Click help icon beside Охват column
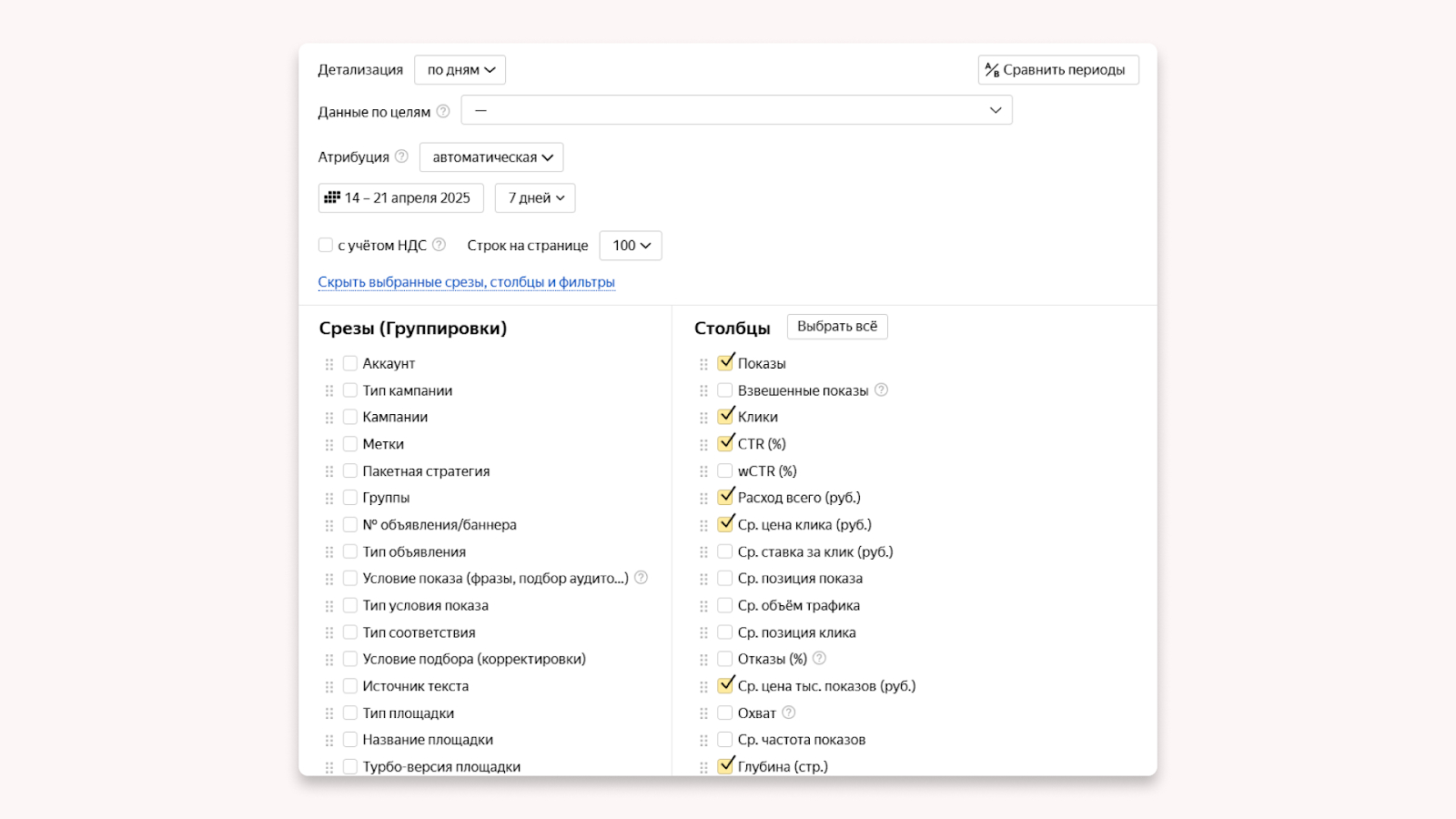Screen dimensions: 1456x819 (x=789, y=713)
